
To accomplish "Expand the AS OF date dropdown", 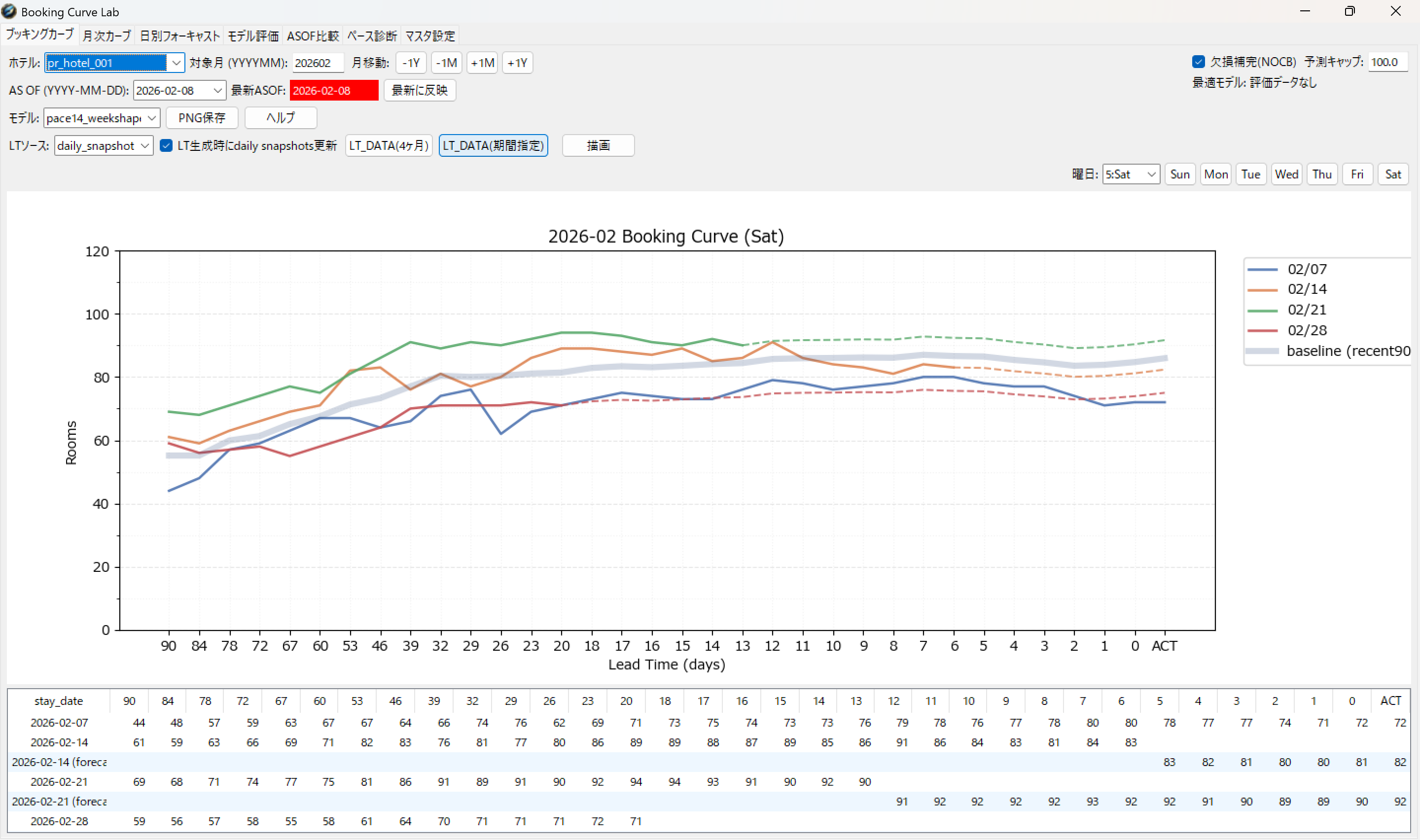I will 217,91.
